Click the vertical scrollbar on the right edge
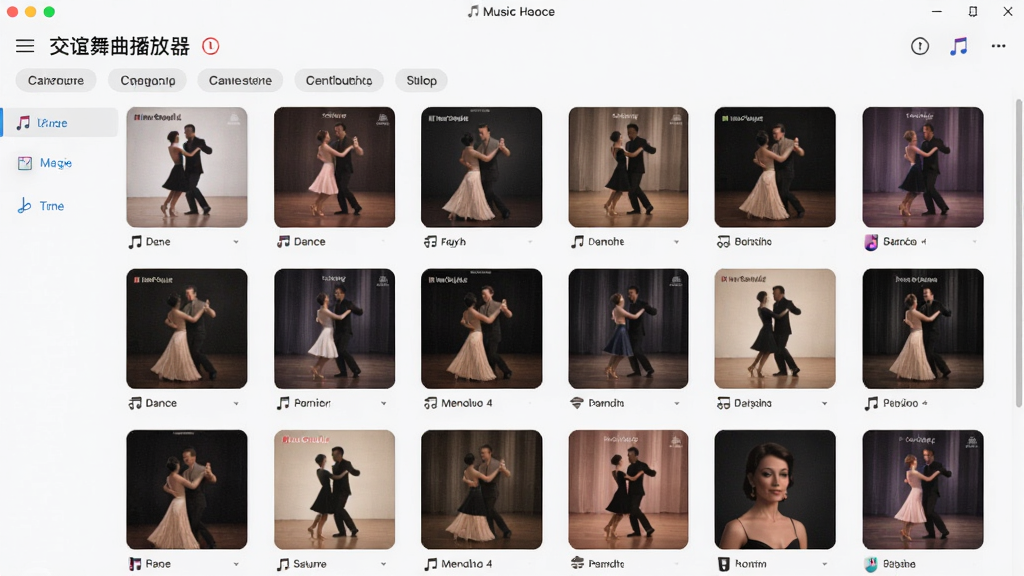The width and height of the screenshot is (1024, 576). tap(1018, 253)
